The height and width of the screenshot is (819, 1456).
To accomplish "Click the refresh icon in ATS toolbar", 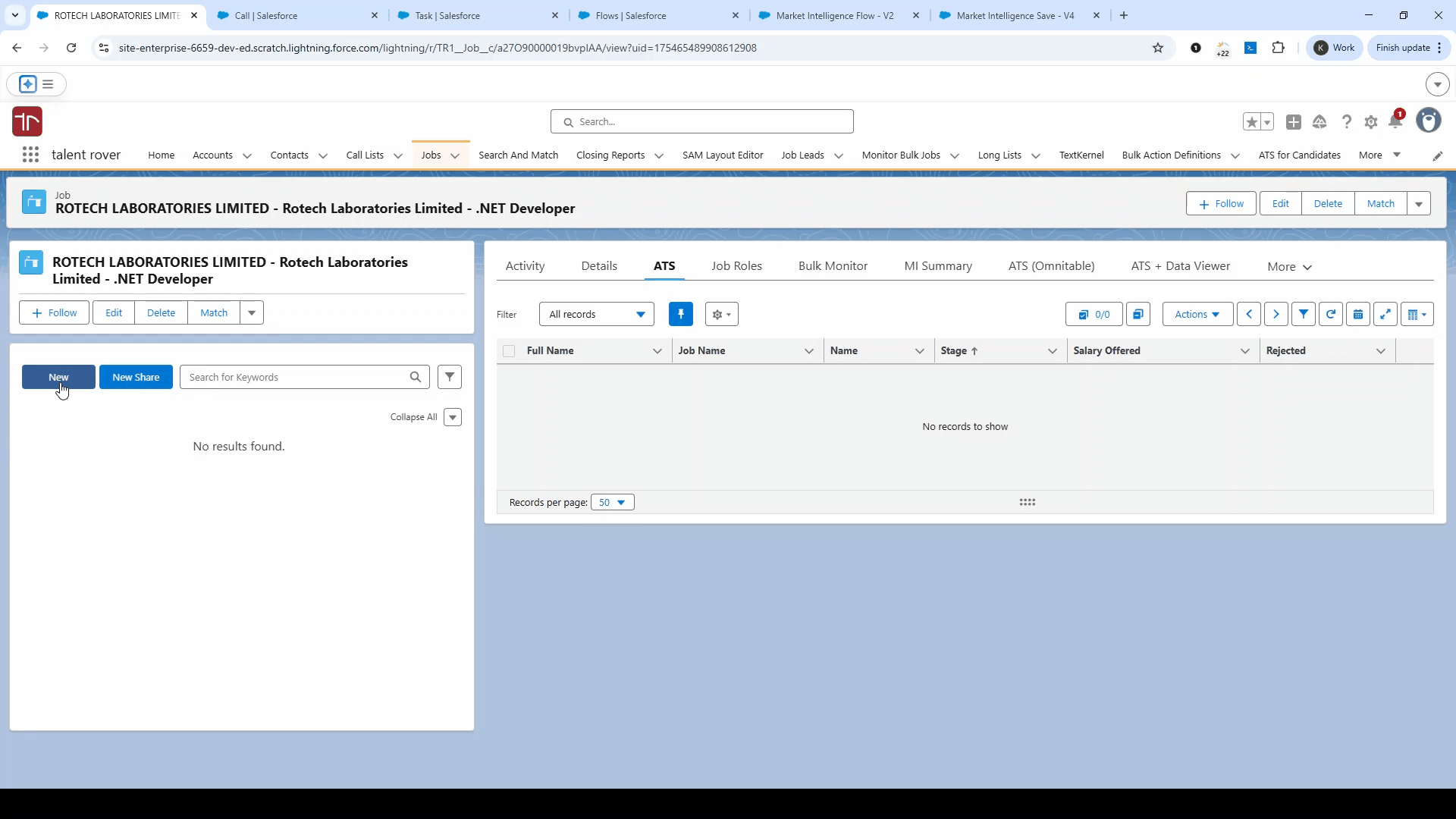I will 1331,314.
